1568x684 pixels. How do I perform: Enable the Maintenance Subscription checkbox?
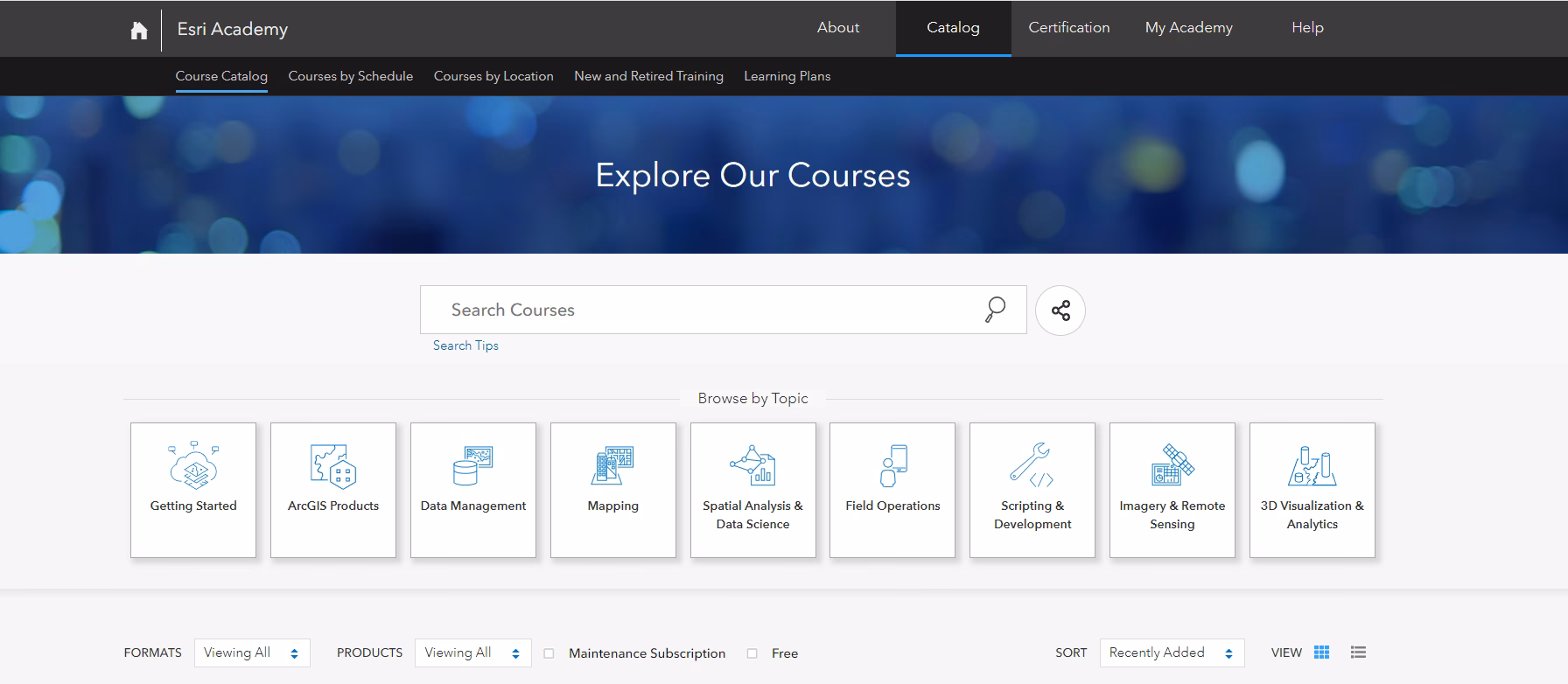549,653
